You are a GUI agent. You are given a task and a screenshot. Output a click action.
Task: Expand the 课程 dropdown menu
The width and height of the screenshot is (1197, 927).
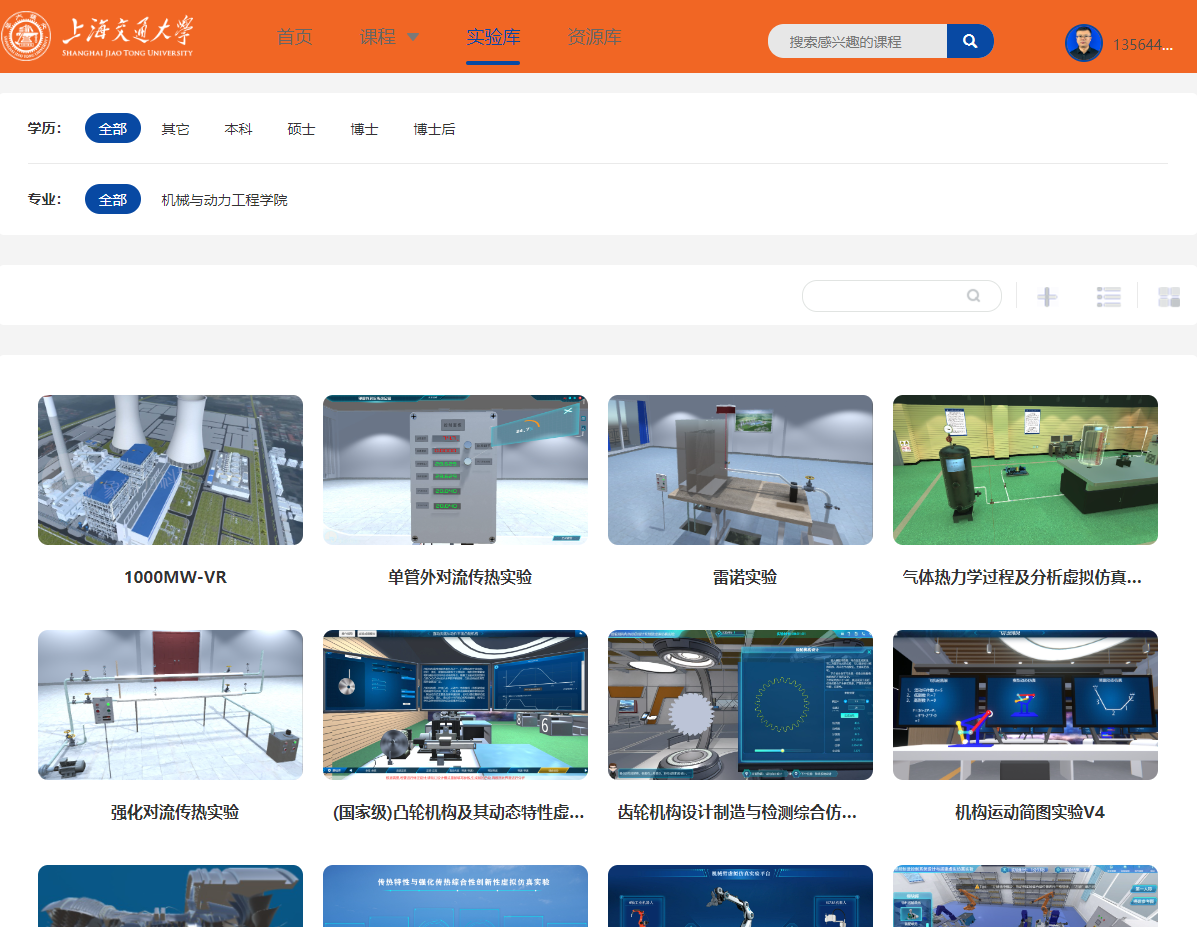click(x=388, y=37)
